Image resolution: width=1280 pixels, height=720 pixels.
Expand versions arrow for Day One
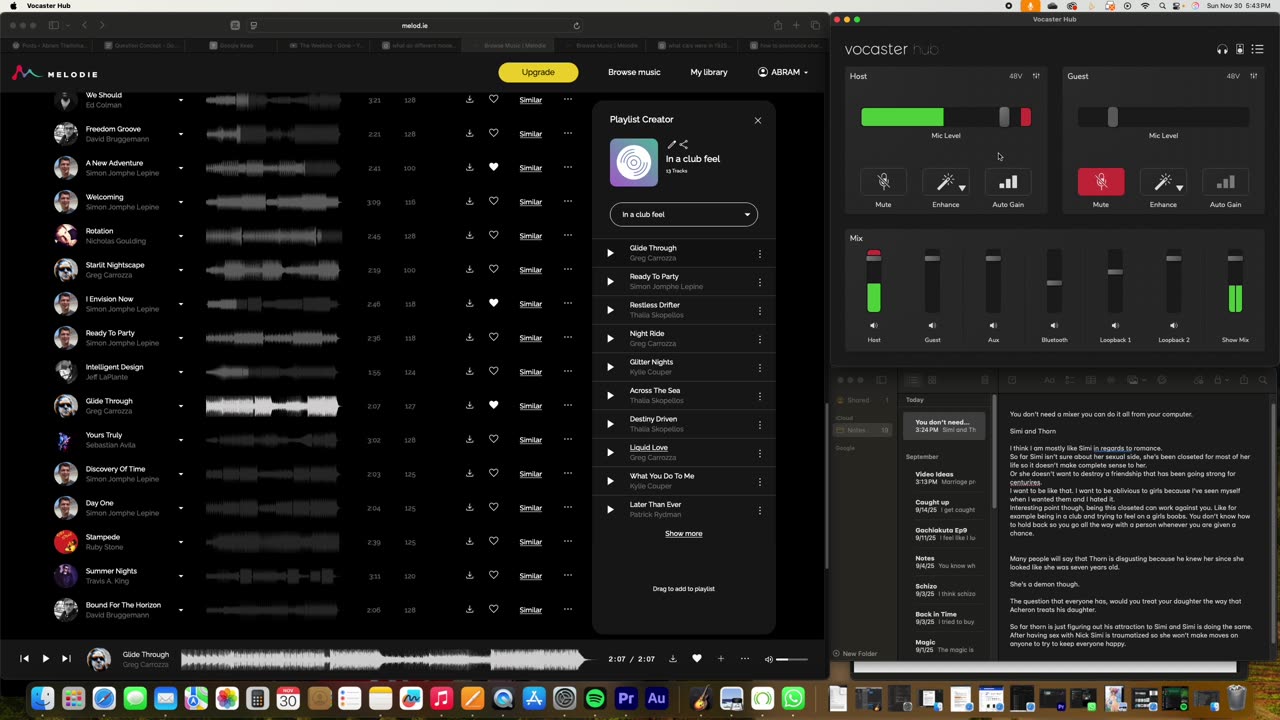coord(181,508)
